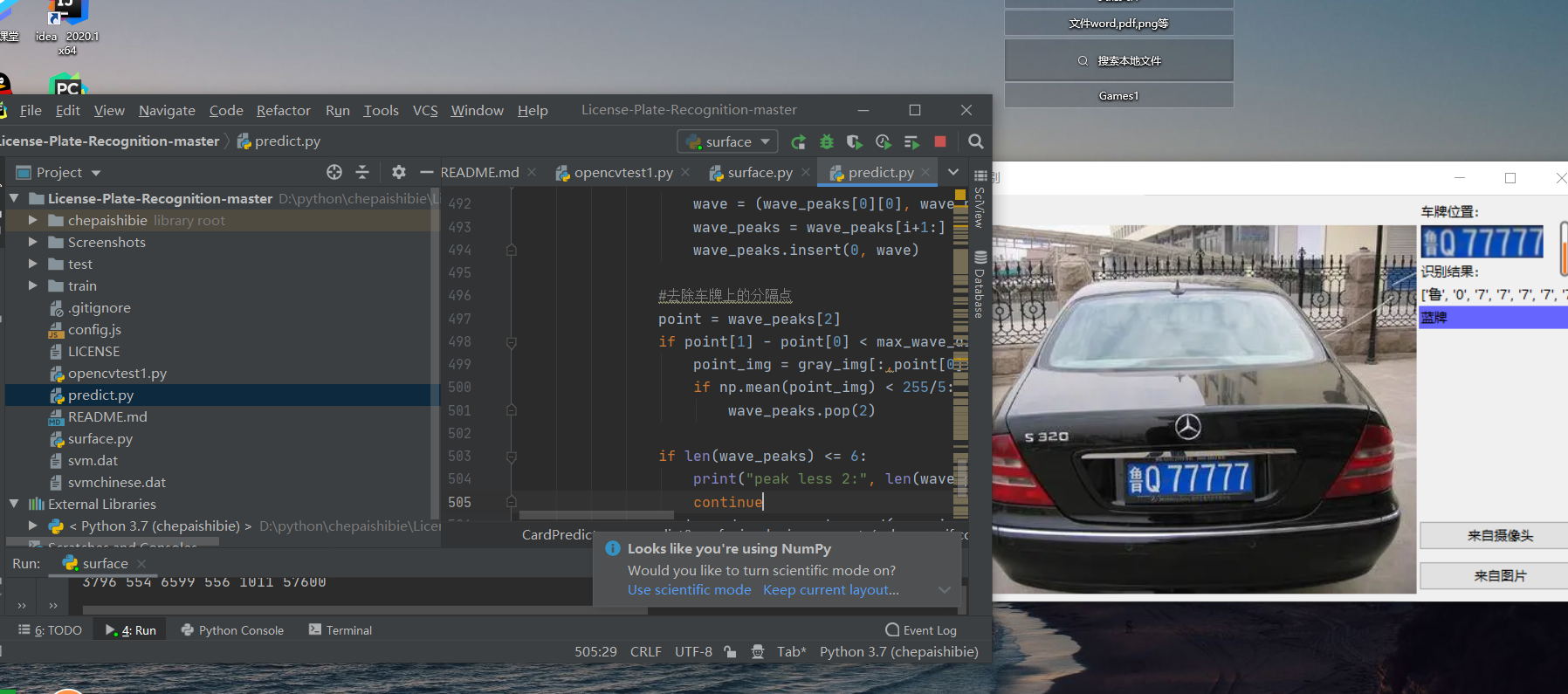Click the profile run icon

(x=883, y=142)
